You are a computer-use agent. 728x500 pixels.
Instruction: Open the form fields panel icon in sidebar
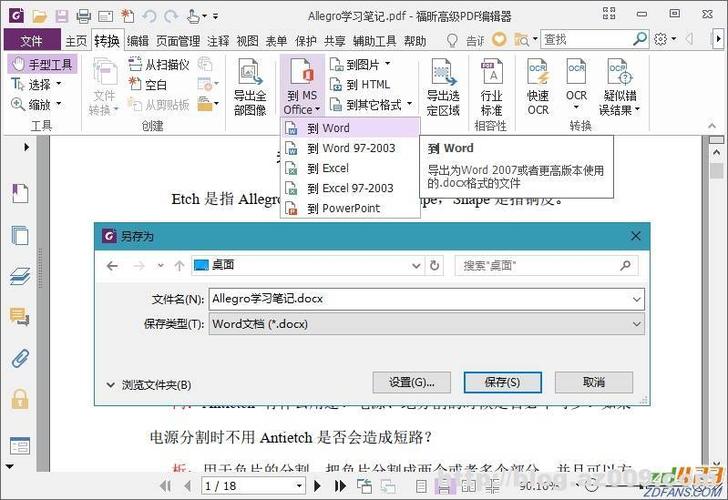(x=20, y=446)
